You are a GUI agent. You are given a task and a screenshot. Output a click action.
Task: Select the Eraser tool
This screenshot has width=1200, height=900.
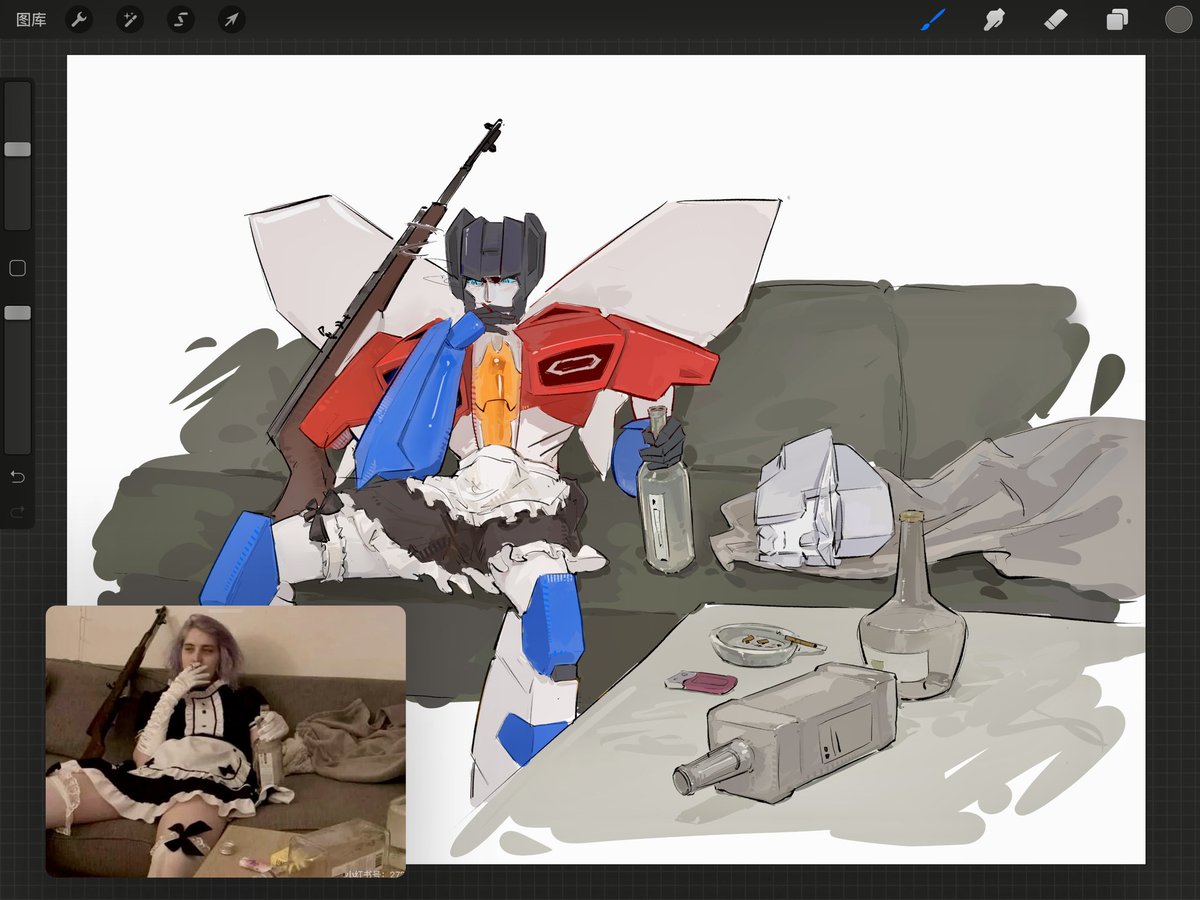click(x=1056, y=19)
